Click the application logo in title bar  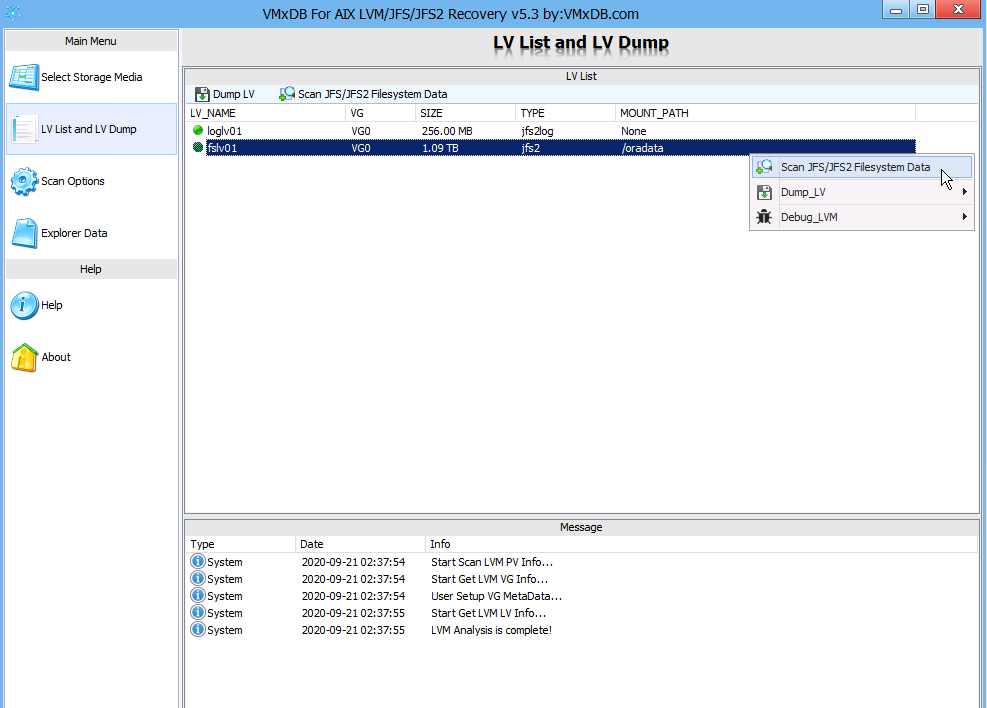tap(13, 13)
